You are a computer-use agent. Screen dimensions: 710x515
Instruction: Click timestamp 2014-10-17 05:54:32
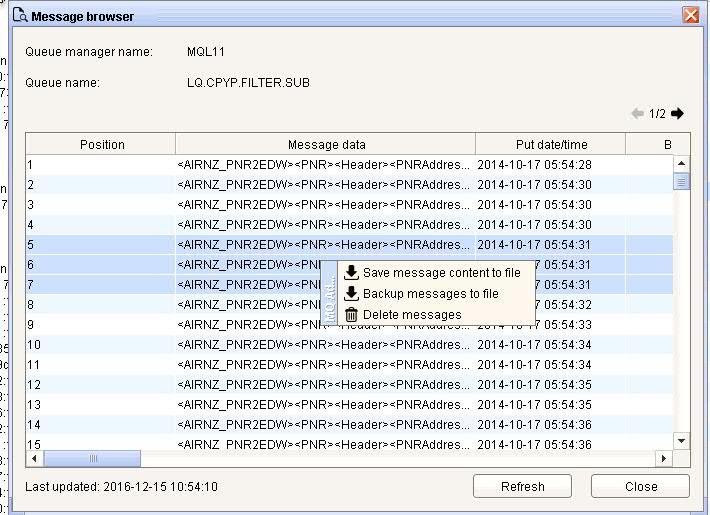pyautogui.click(x=563, y=304)
